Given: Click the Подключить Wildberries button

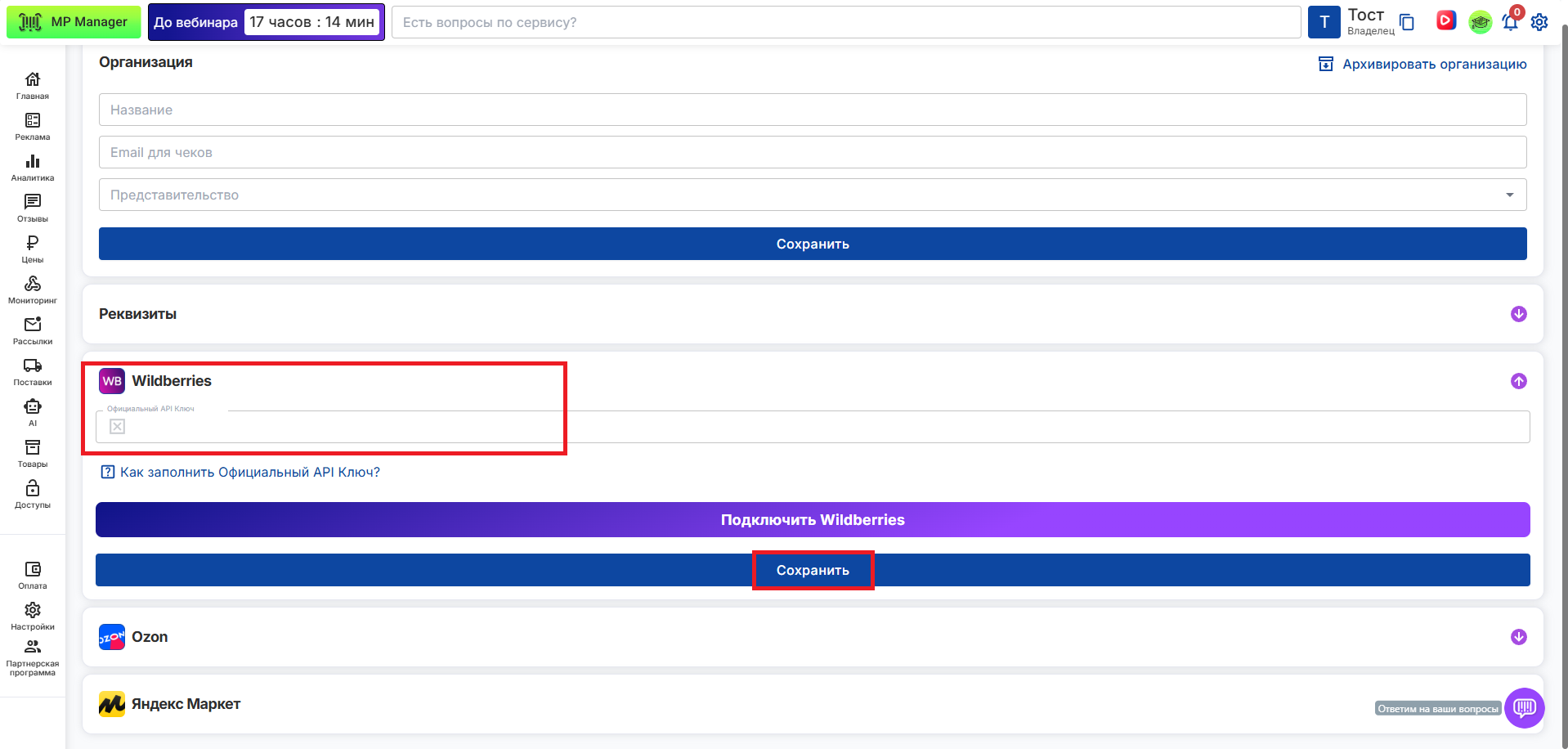Looking at the screenshot, I should [813, 520].
